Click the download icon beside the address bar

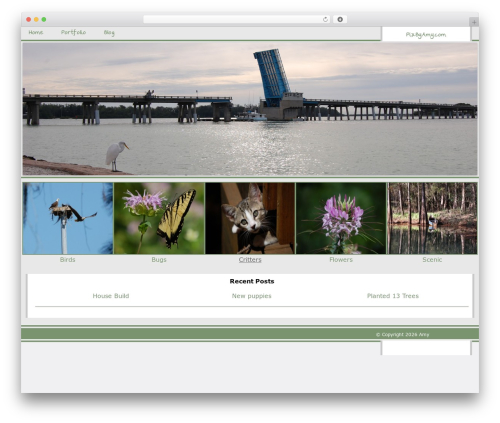(340, 20)
